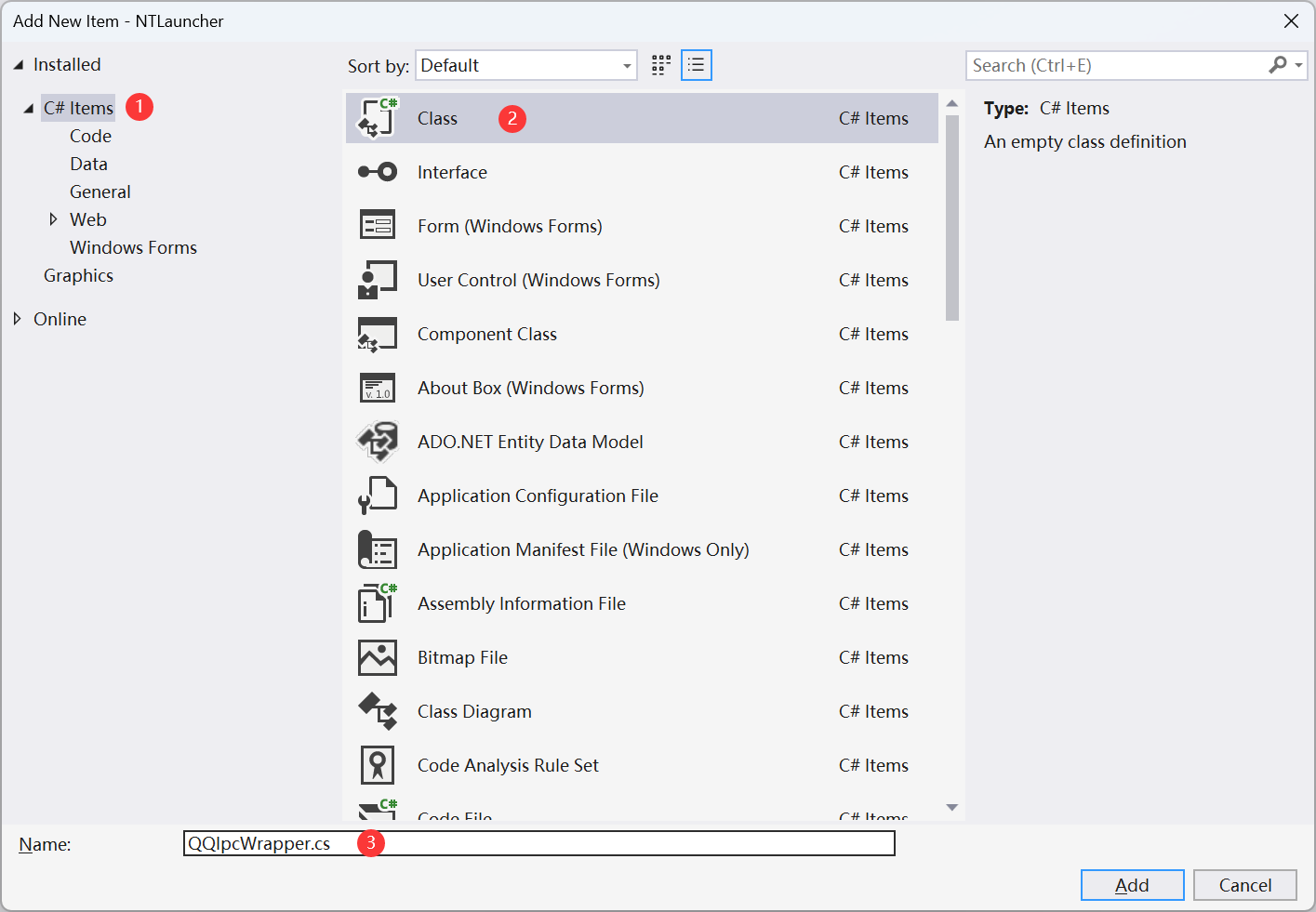Screen dimensions: 1316x912
Task: Select the Online tree item
Action: (60, 319)
